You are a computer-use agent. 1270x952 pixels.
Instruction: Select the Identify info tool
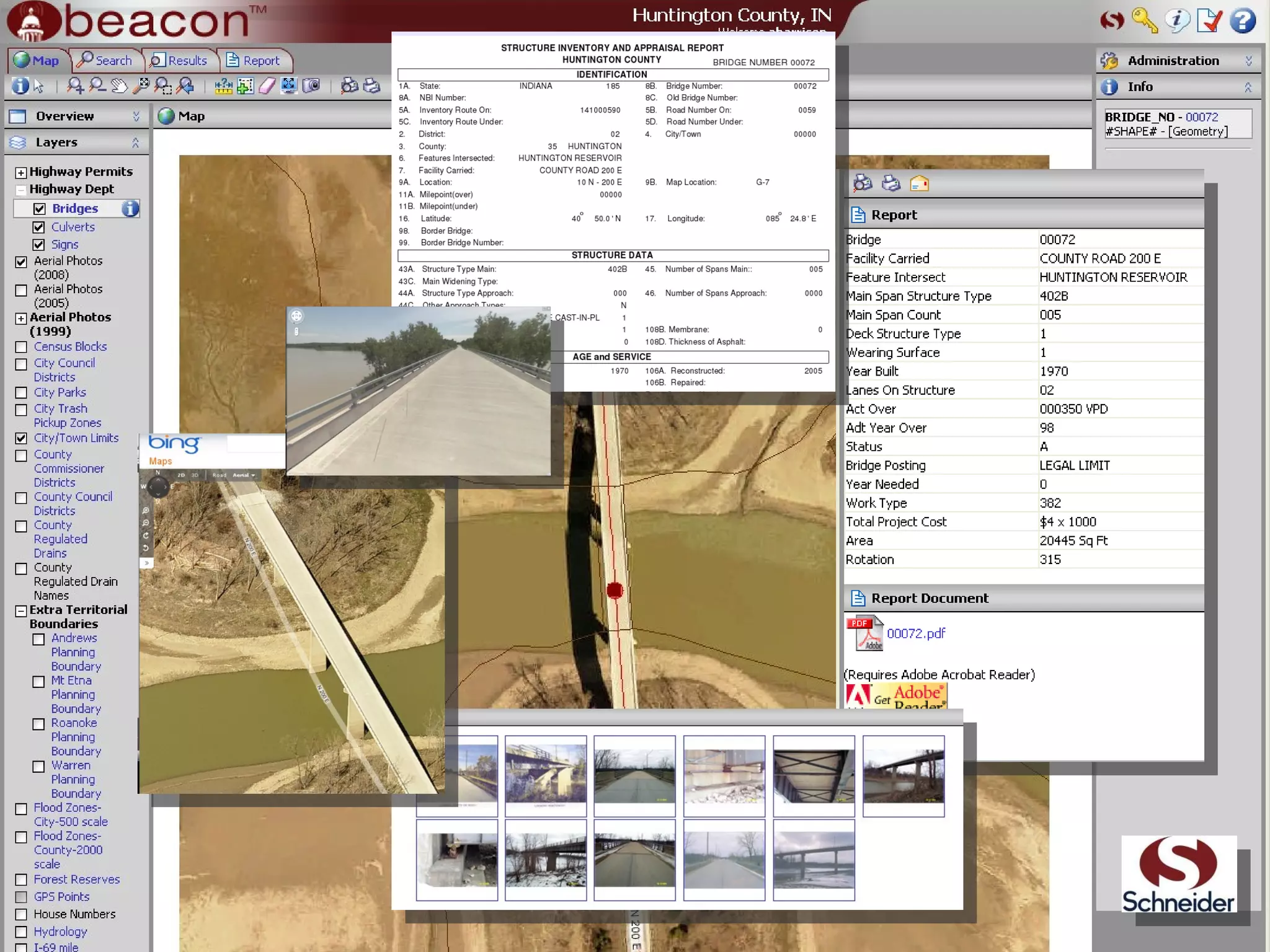[20, 86]
